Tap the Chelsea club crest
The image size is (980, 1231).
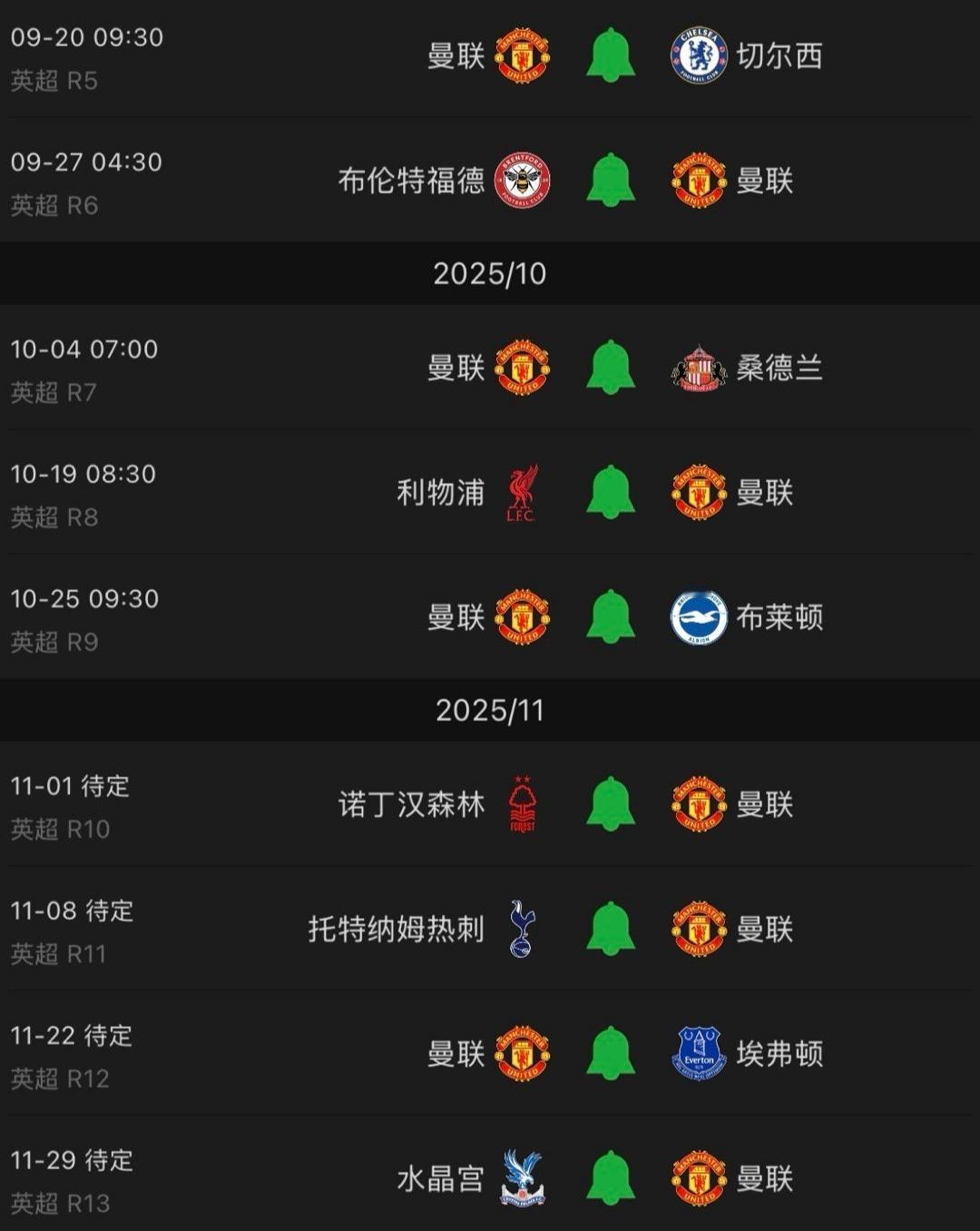tap(699, 55)
